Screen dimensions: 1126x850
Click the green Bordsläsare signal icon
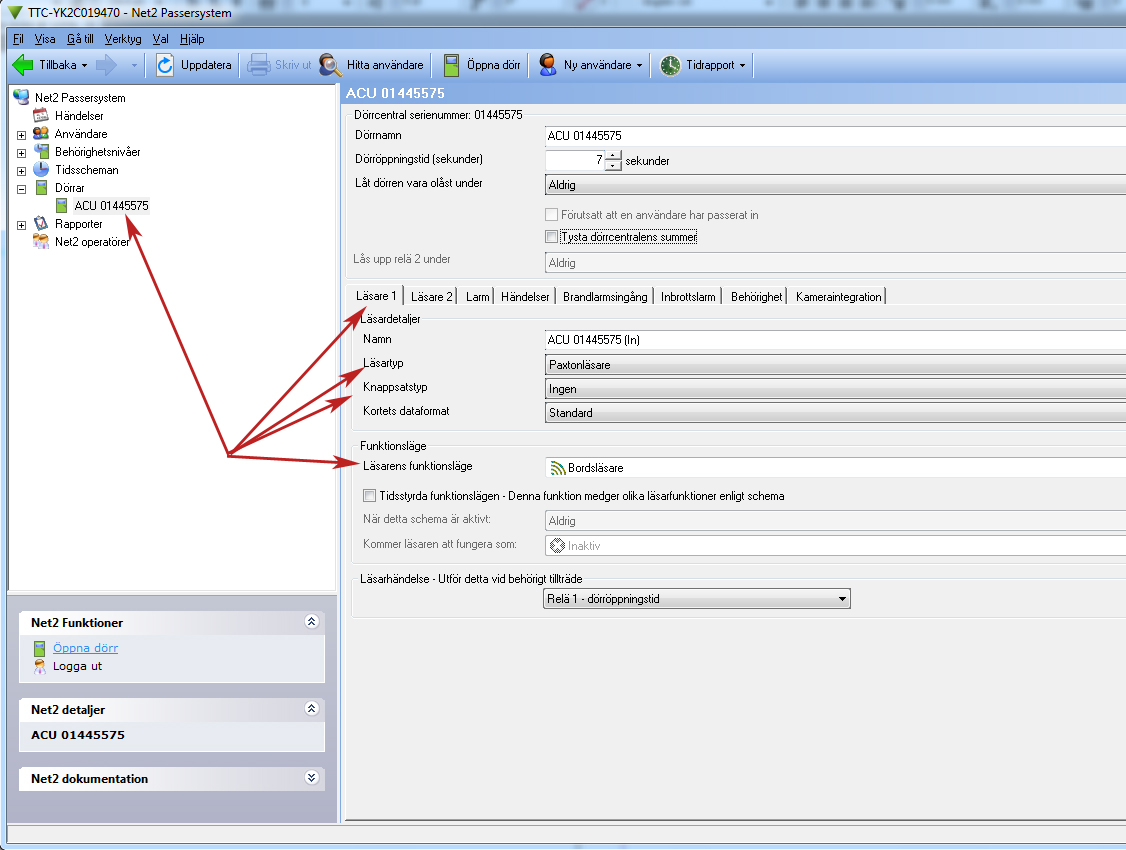click(x=557, y=468)
